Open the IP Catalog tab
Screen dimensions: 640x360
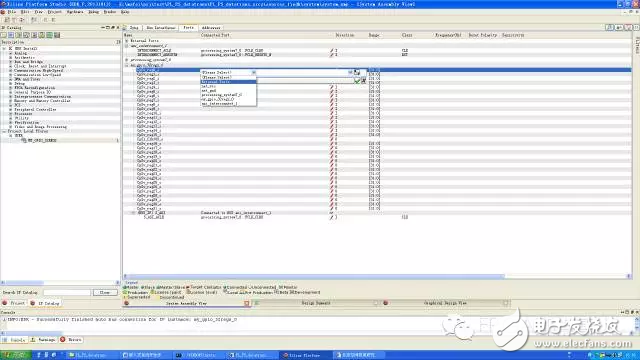pos(45,303)
